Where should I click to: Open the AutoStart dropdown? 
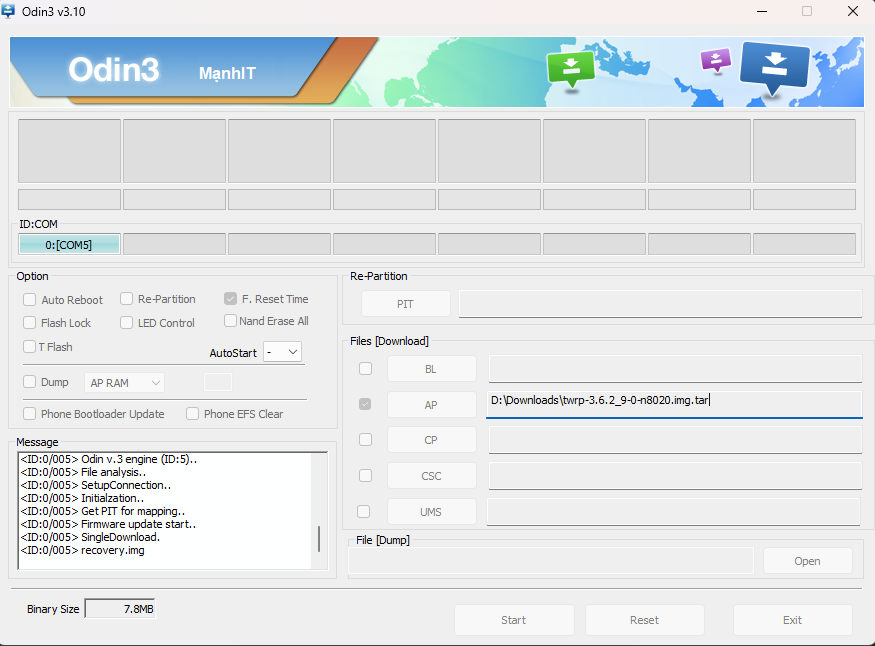[282, 352]
